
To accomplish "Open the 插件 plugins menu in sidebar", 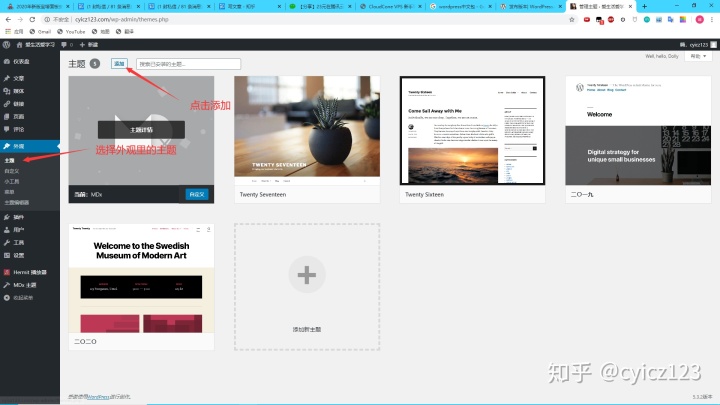I will [19, 216].
